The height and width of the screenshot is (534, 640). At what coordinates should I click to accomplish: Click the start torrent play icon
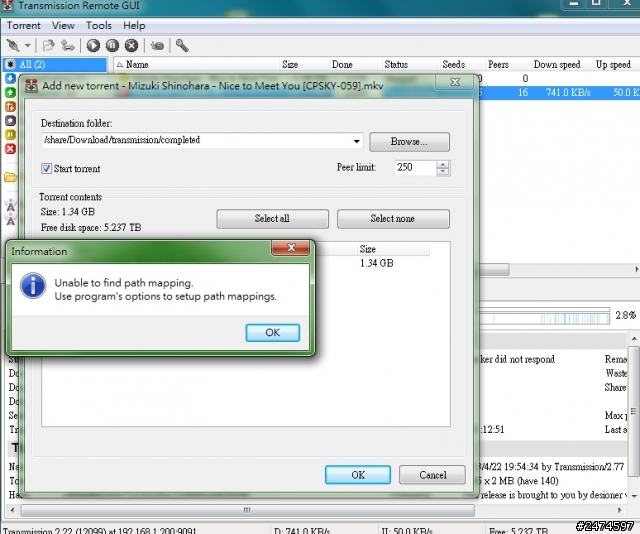93,45
